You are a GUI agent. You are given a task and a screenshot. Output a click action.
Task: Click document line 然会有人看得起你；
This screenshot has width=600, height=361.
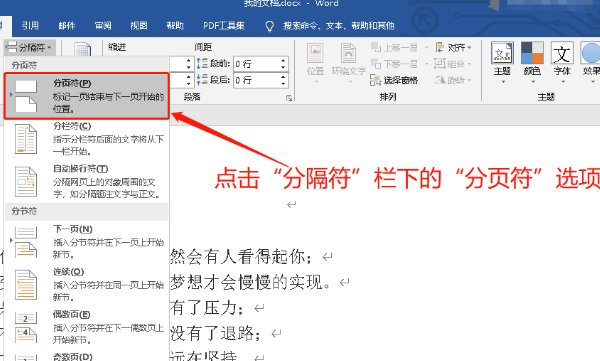pyautogui.click(x=241, y=256)
